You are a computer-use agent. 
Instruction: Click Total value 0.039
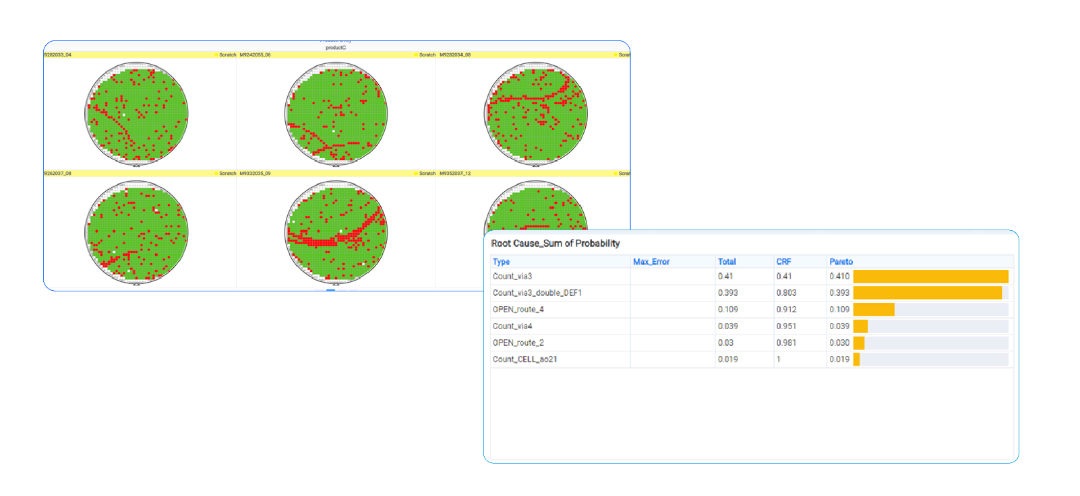point(728,326)
